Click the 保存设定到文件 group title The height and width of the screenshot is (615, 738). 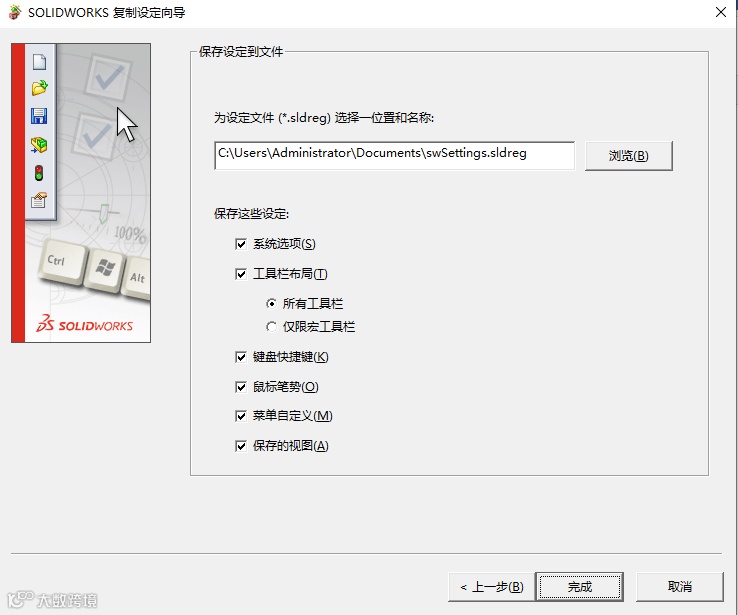[241, 52]
